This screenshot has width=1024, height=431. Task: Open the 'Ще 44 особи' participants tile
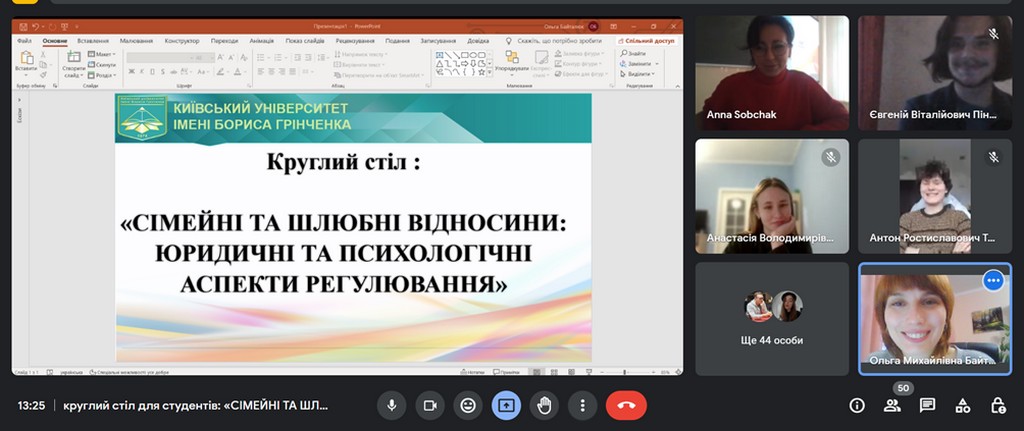point(772,318)
